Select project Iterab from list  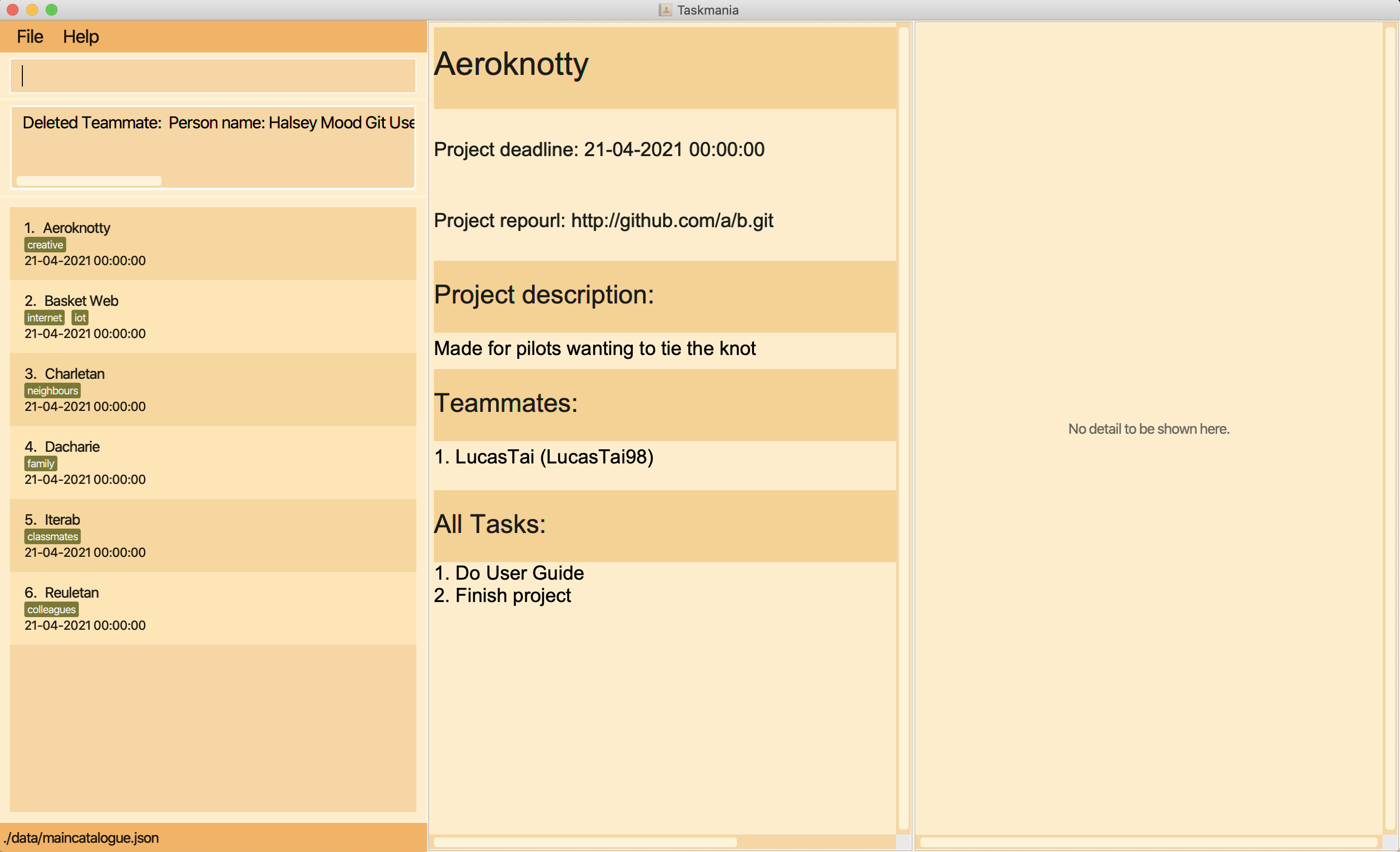pyautogui.click(x=212, y=535)
